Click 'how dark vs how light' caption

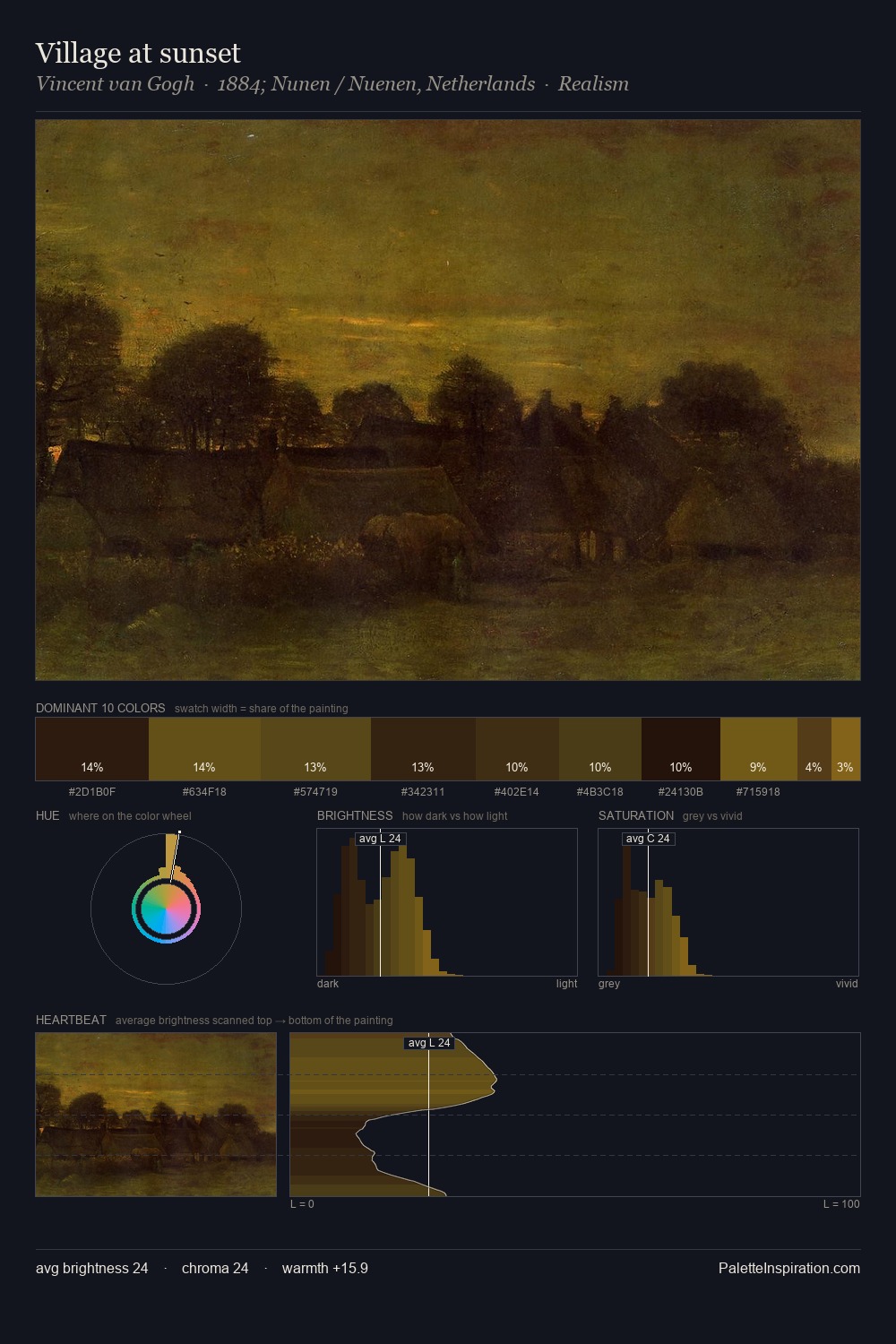tap(455, 816)
